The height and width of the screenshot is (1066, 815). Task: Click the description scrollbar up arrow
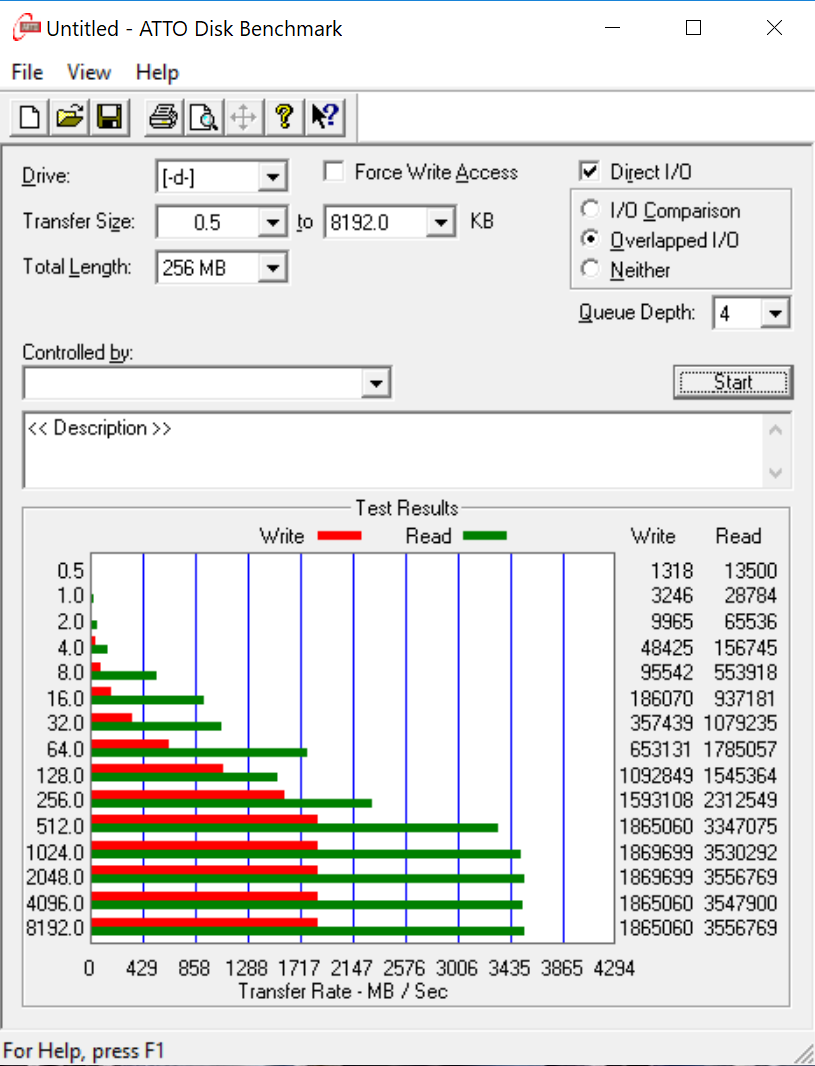click(776, 430)
